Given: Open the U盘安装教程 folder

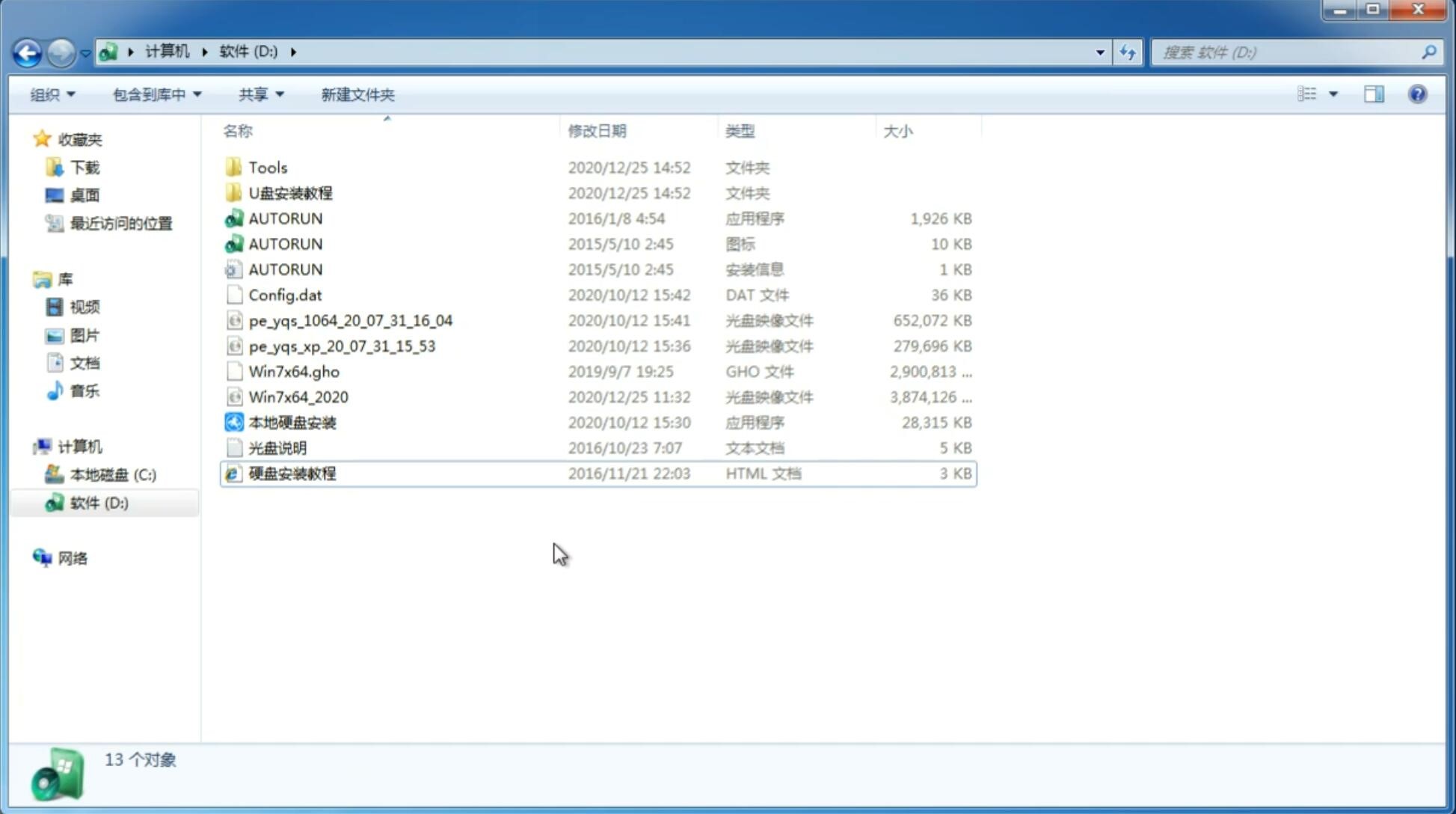Looking at the screenshot, I should click(x=290, y=192).
